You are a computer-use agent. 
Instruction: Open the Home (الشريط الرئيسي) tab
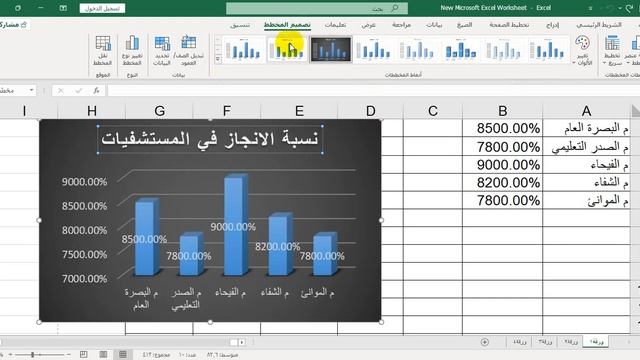[599, 25]
